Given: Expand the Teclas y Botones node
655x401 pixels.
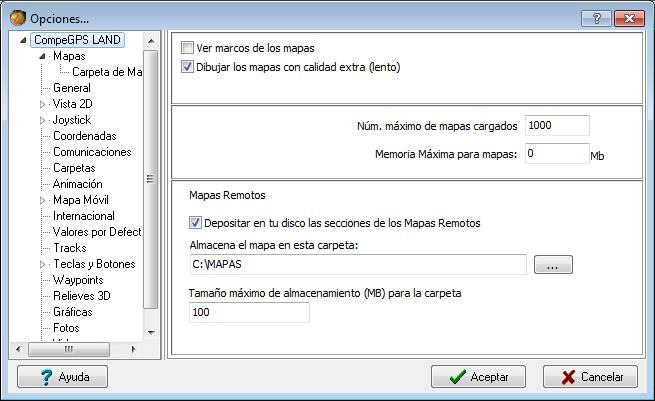Looking at the screenshot, I should click(42, 264).
